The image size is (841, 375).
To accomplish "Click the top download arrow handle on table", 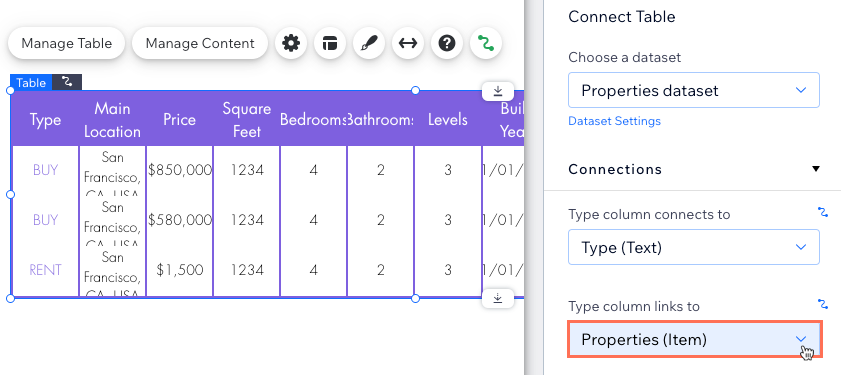I will tap(498, 91).
